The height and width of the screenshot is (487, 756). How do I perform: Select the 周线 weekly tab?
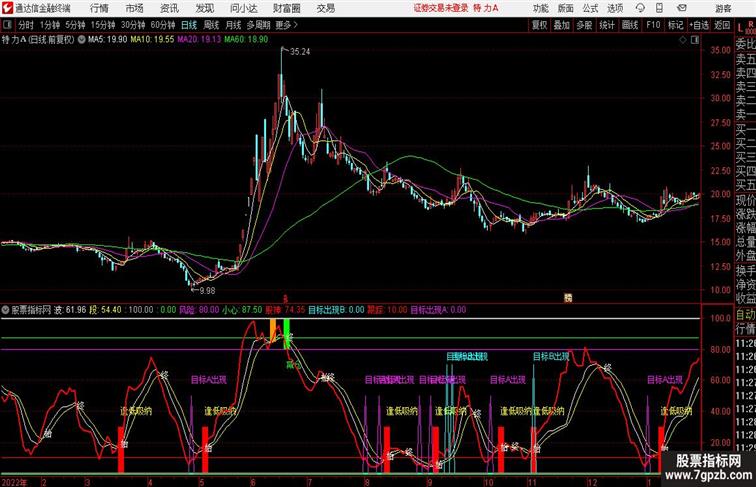(211, 25)
